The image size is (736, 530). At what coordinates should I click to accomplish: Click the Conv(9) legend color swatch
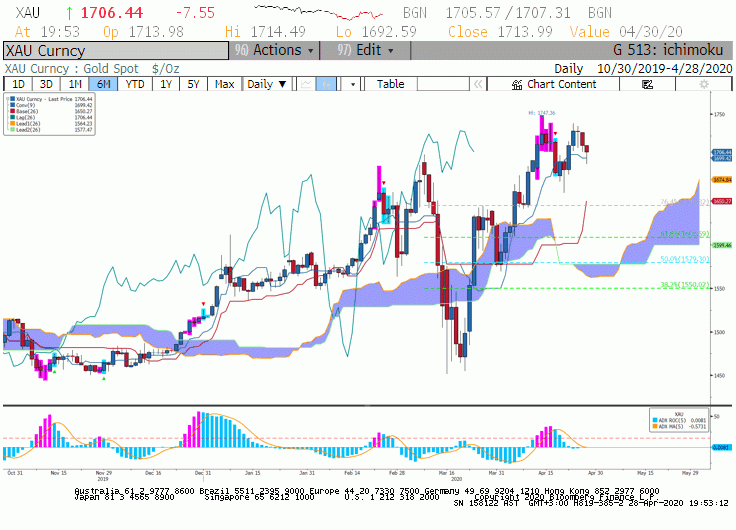(13, 105)
